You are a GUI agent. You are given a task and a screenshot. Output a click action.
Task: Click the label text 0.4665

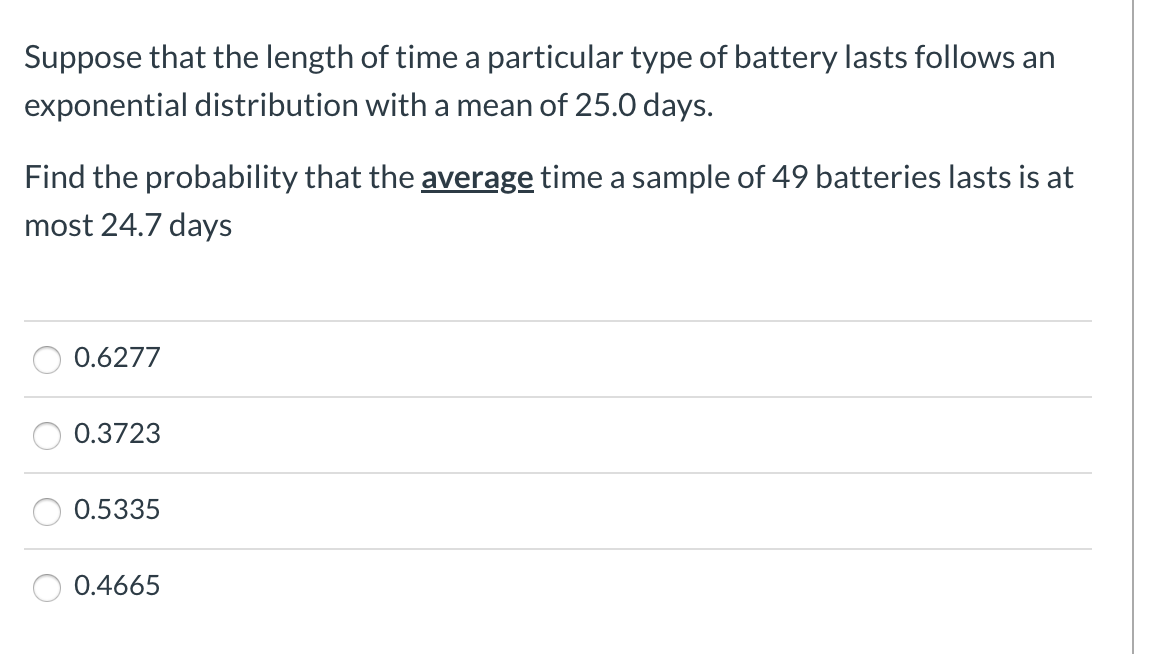[x=116, y=586]
